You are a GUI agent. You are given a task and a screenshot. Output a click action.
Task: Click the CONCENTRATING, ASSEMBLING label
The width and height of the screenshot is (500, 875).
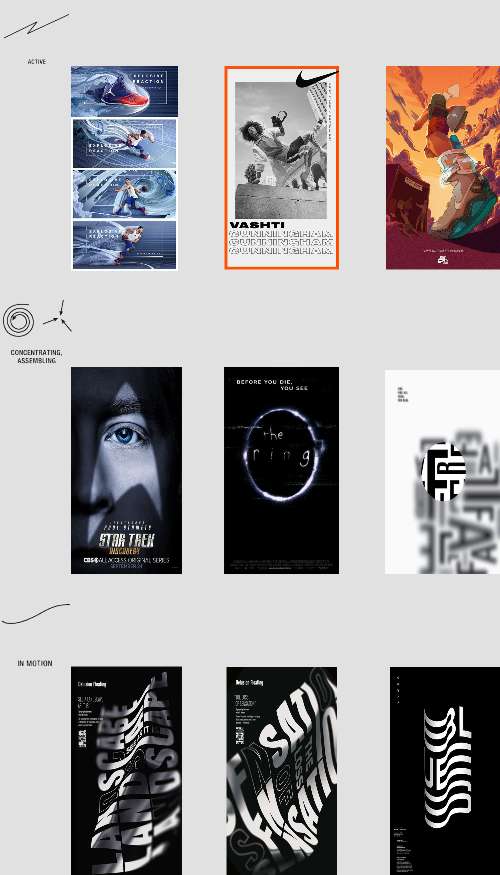[x=36, y=357]
